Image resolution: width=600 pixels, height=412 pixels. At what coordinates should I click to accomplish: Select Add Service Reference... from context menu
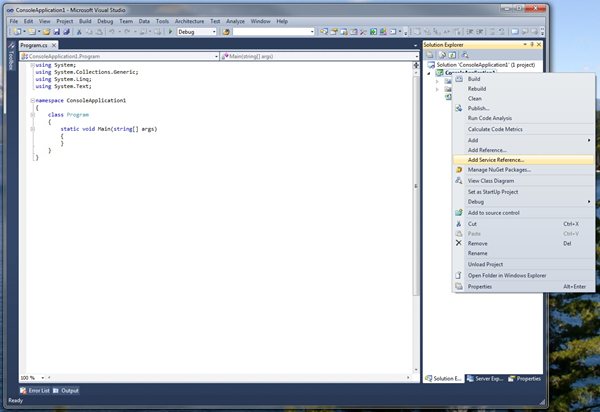point(523,160)
